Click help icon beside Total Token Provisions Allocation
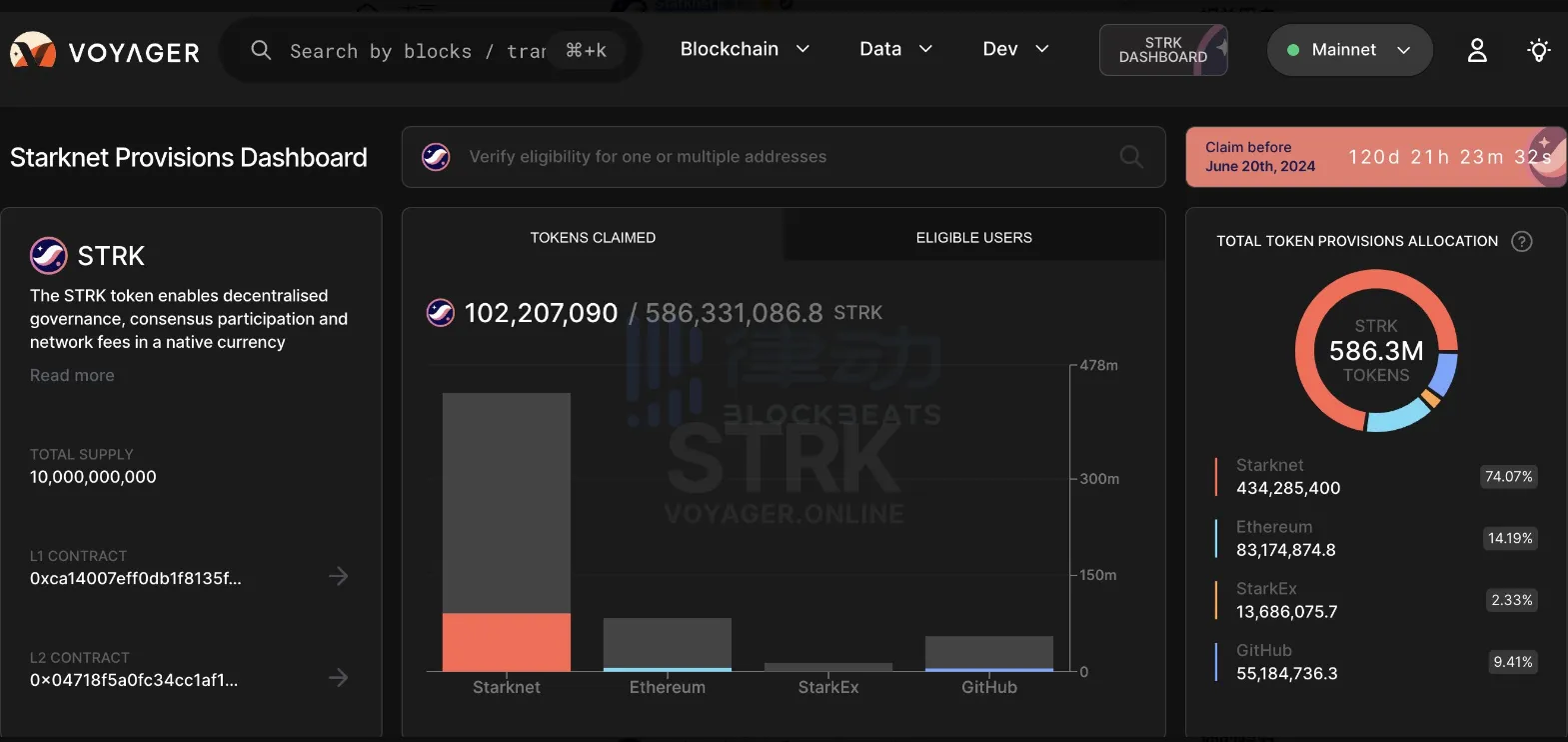This screenshot has height=742, width=1568. coord(1522,241)
